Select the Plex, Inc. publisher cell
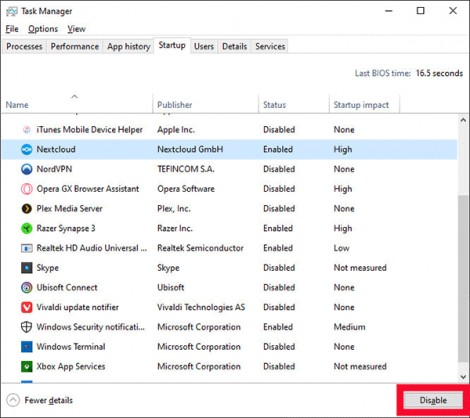Screen dimensions: 470x418 174,209
